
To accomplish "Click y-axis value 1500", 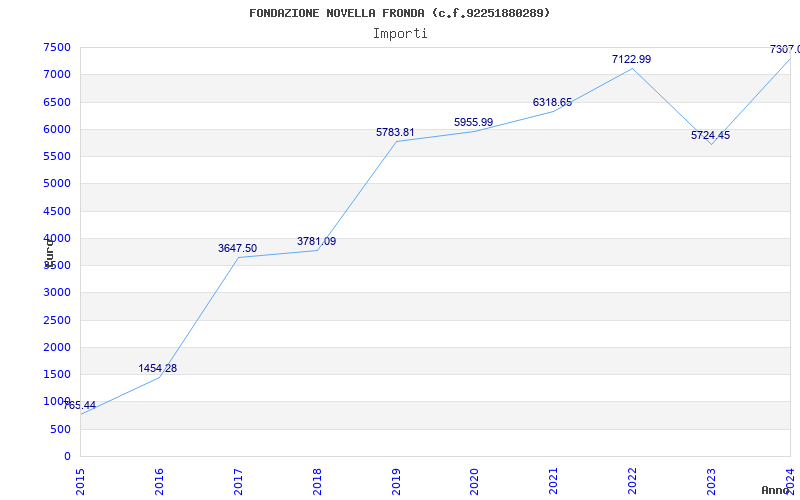I will point(57,374).
